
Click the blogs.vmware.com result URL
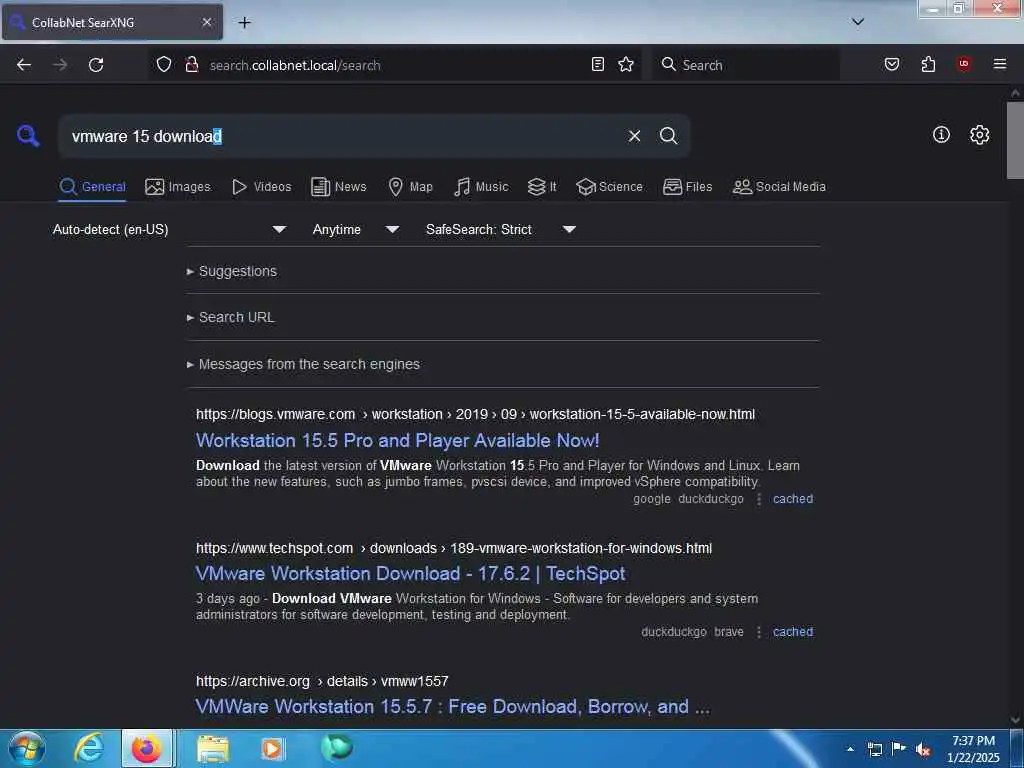pos(475,415)
